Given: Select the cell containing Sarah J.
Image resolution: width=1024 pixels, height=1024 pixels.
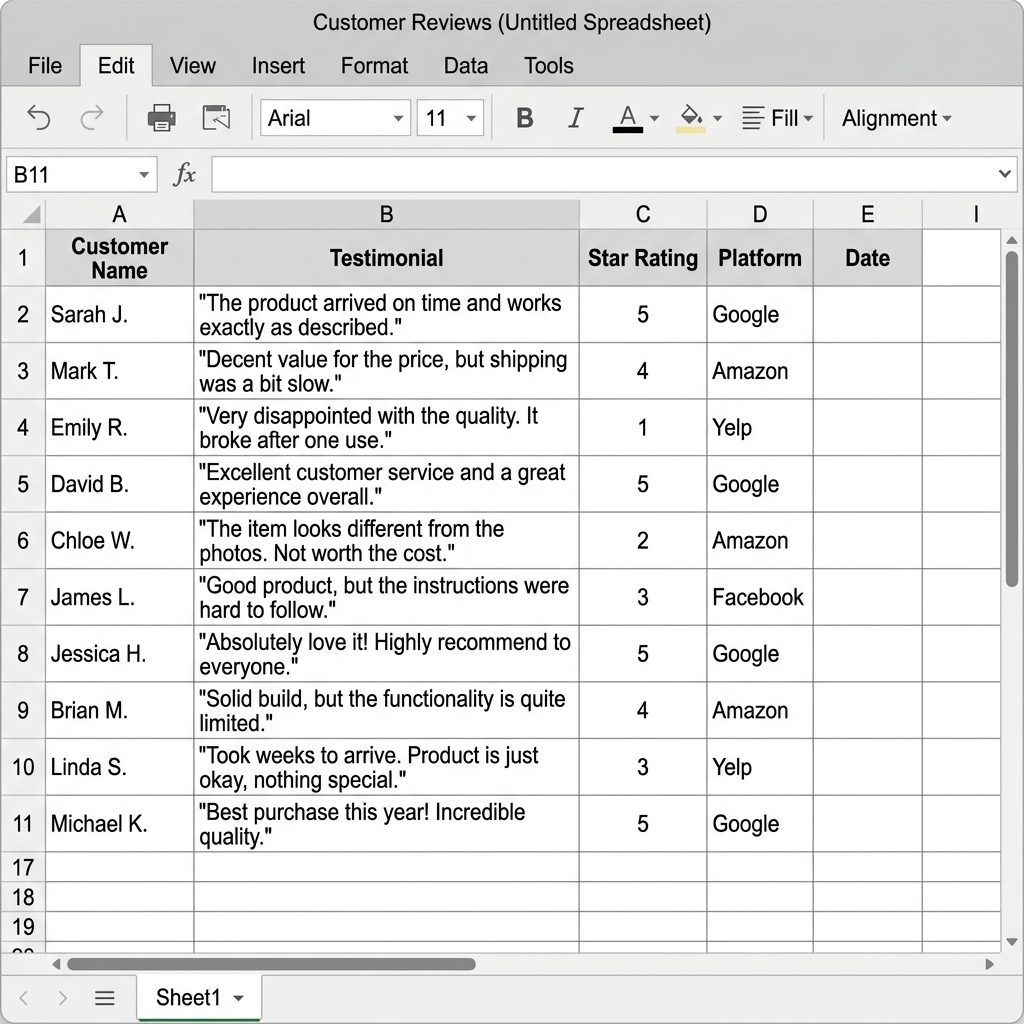Looking at the screenshot, I should click(x=120, y=315).
